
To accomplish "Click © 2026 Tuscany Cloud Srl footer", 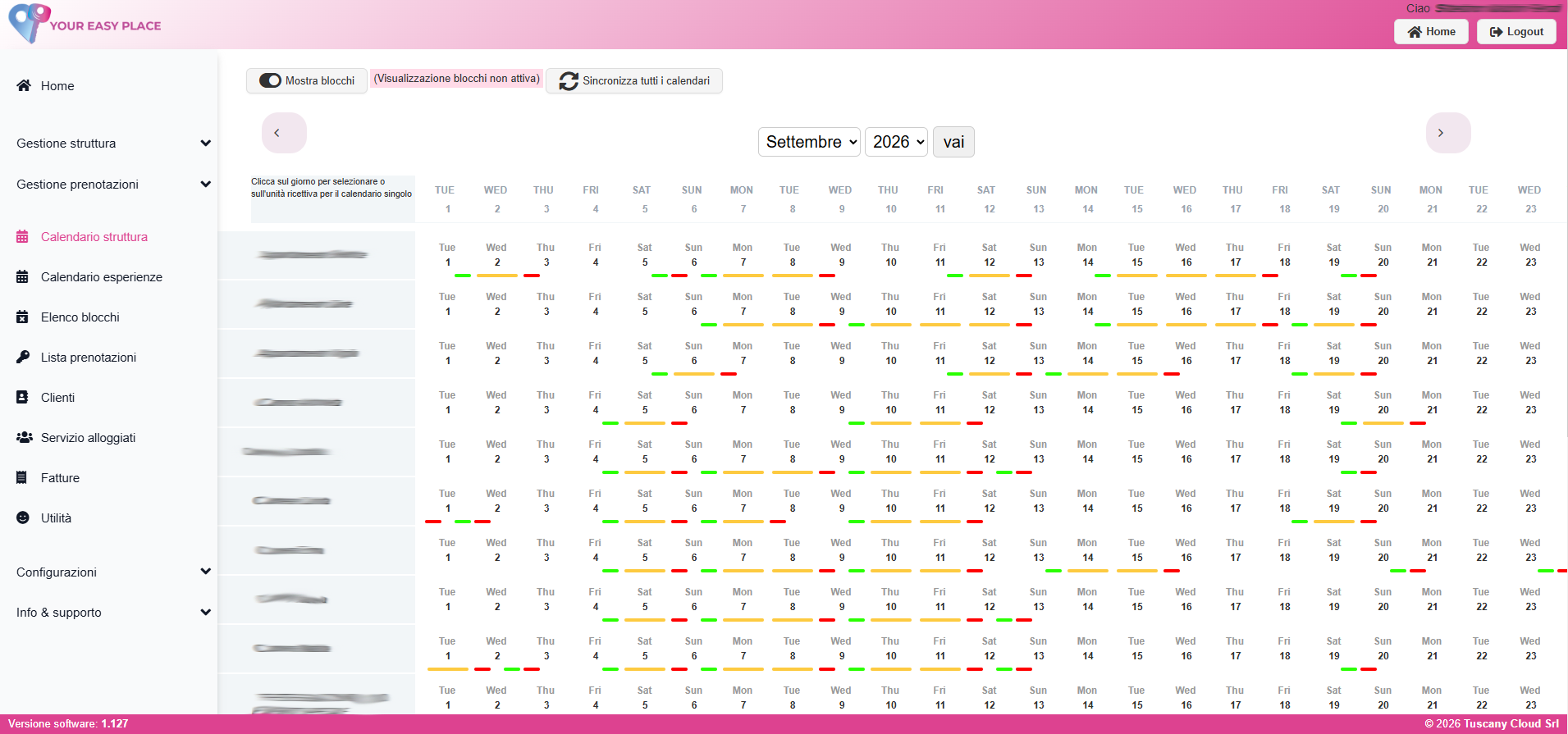I will [x=1492, y=724].
